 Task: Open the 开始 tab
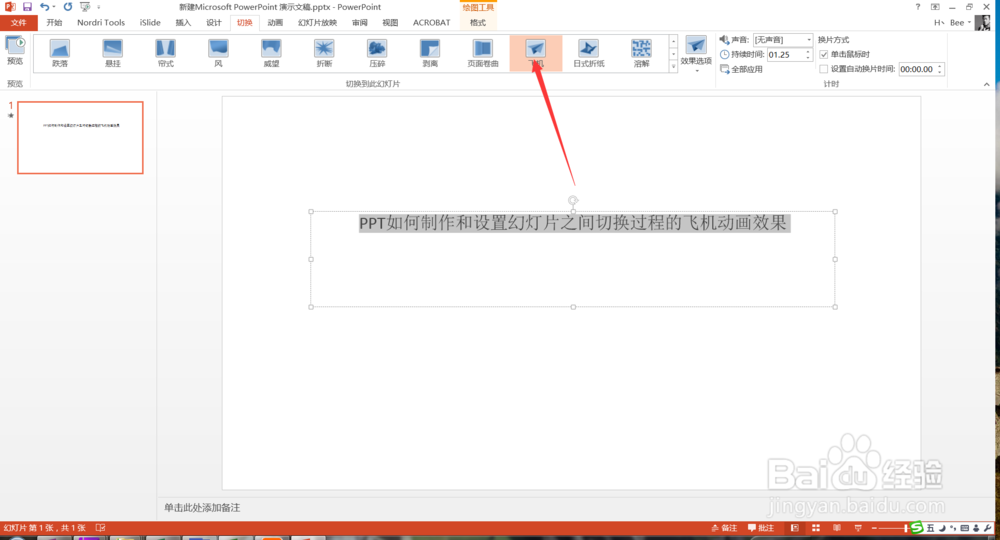pyautogui.click(x=54, y=22)
